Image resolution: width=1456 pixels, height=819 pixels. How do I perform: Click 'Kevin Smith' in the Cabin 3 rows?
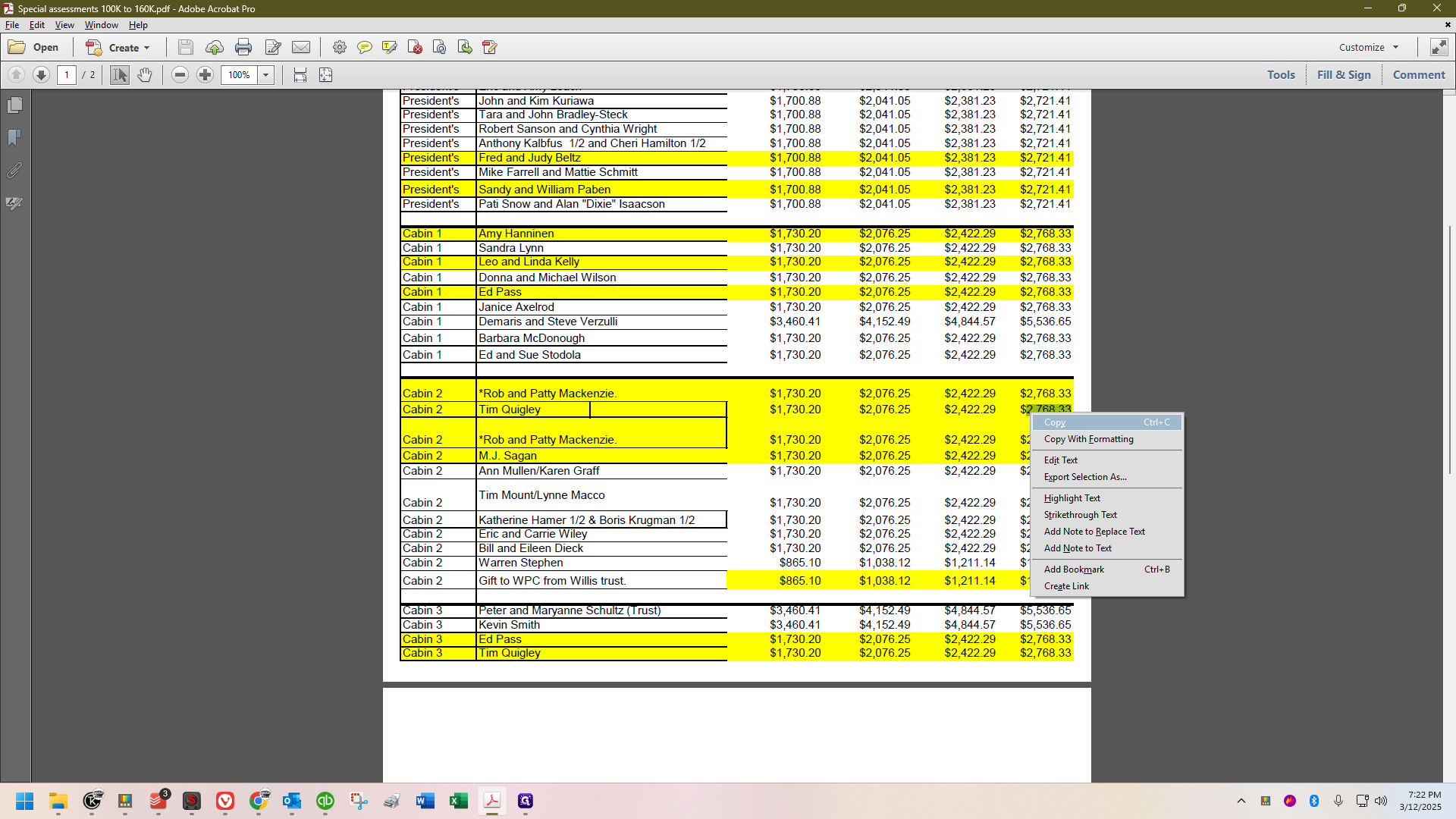tap(509, 625)
